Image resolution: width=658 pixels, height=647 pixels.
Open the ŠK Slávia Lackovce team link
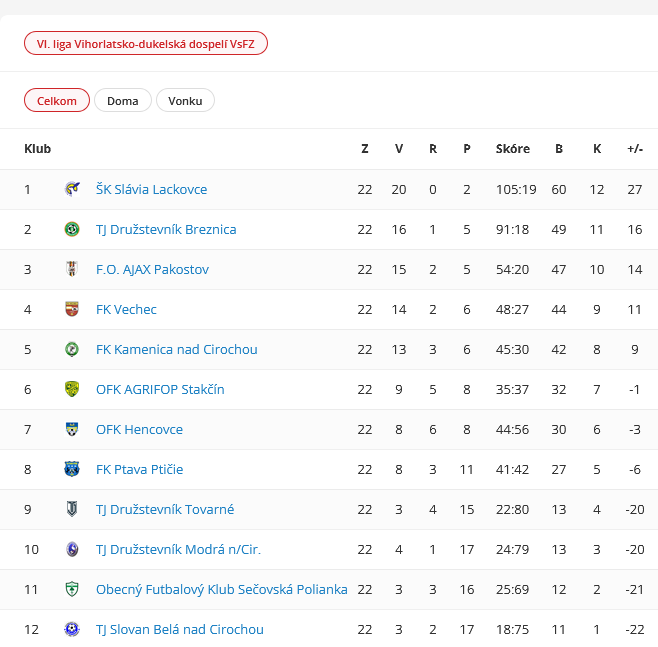(x=151, y=189)
